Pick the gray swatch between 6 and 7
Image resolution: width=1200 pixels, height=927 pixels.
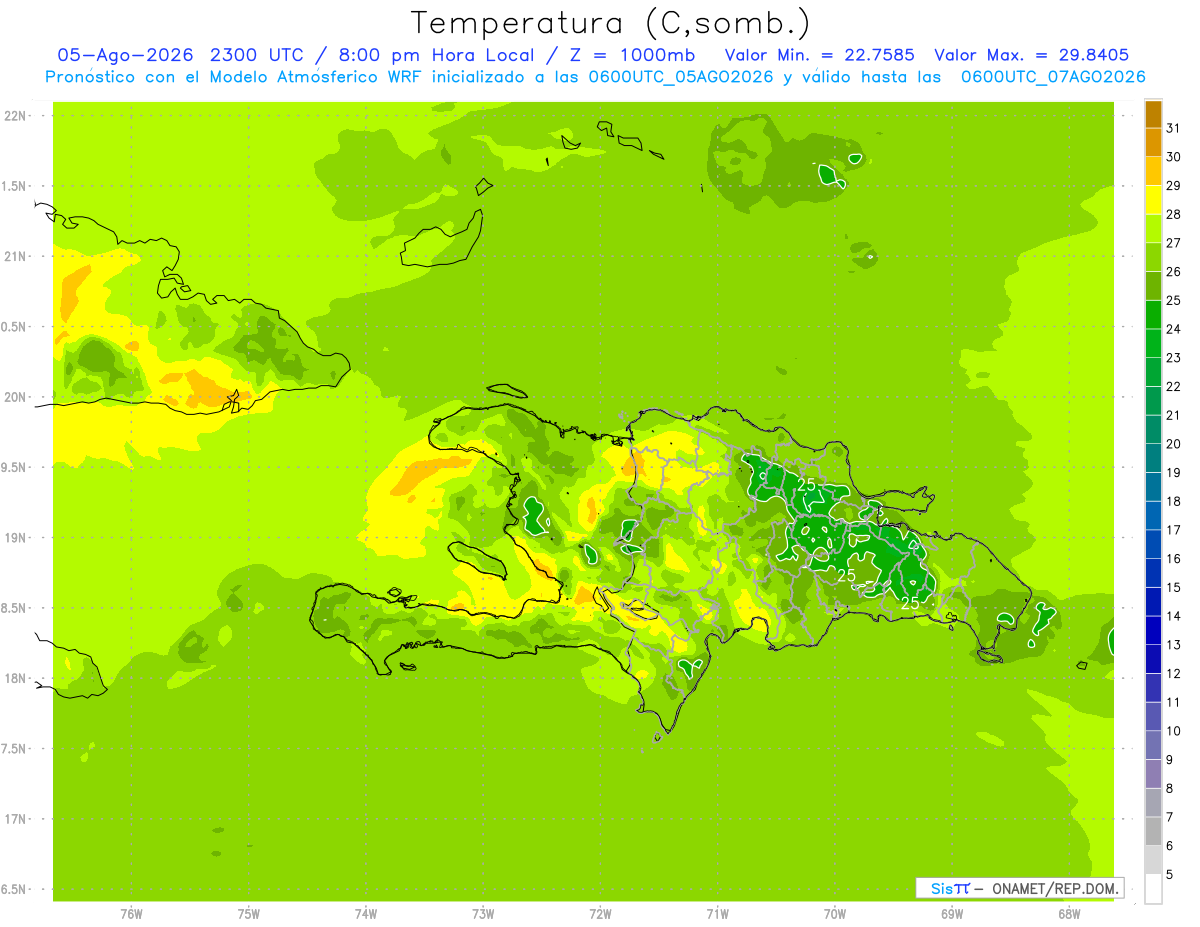(x=1153, y=830)
